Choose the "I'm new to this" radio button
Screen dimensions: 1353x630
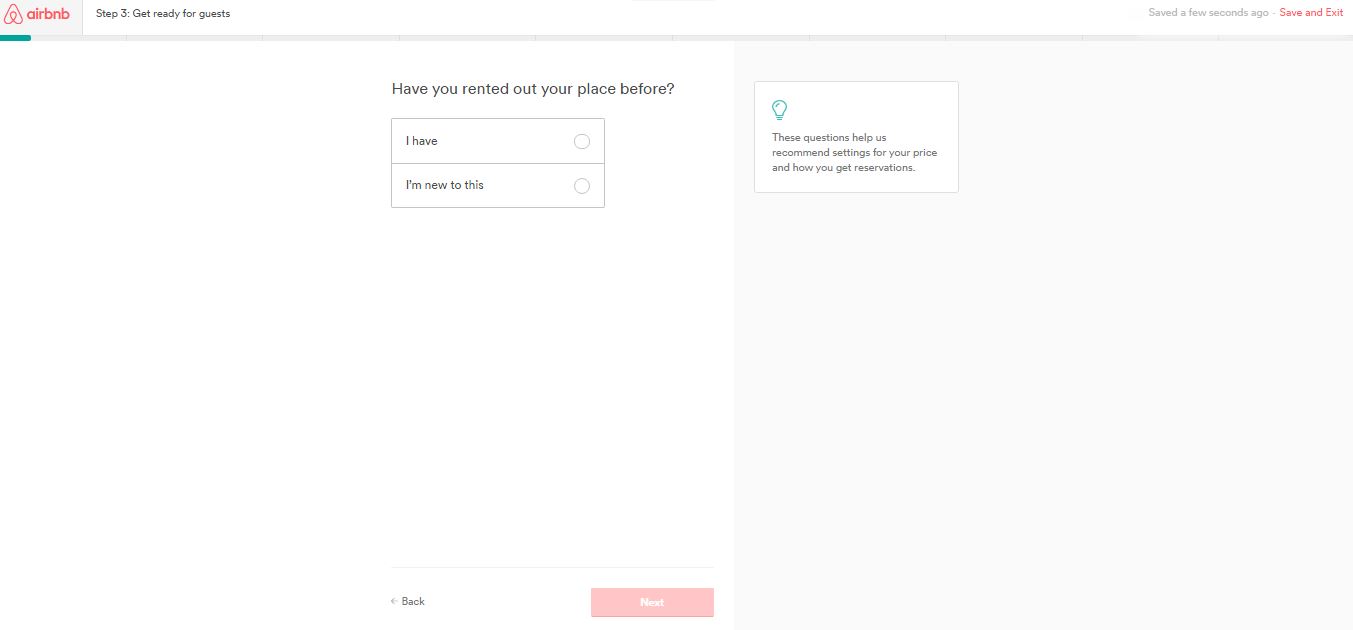coord(582,186)
